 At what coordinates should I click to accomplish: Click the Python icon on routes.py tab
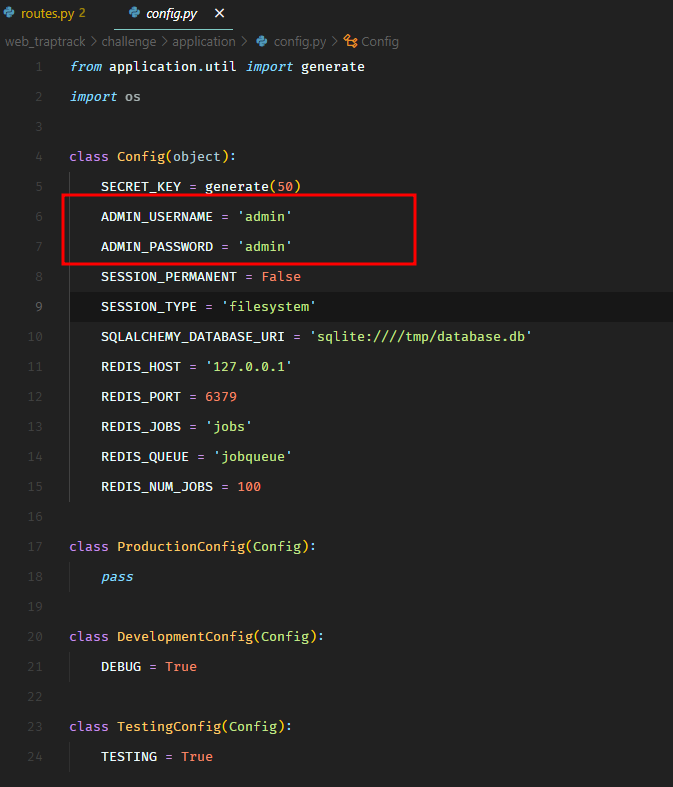tap(9, 13)
